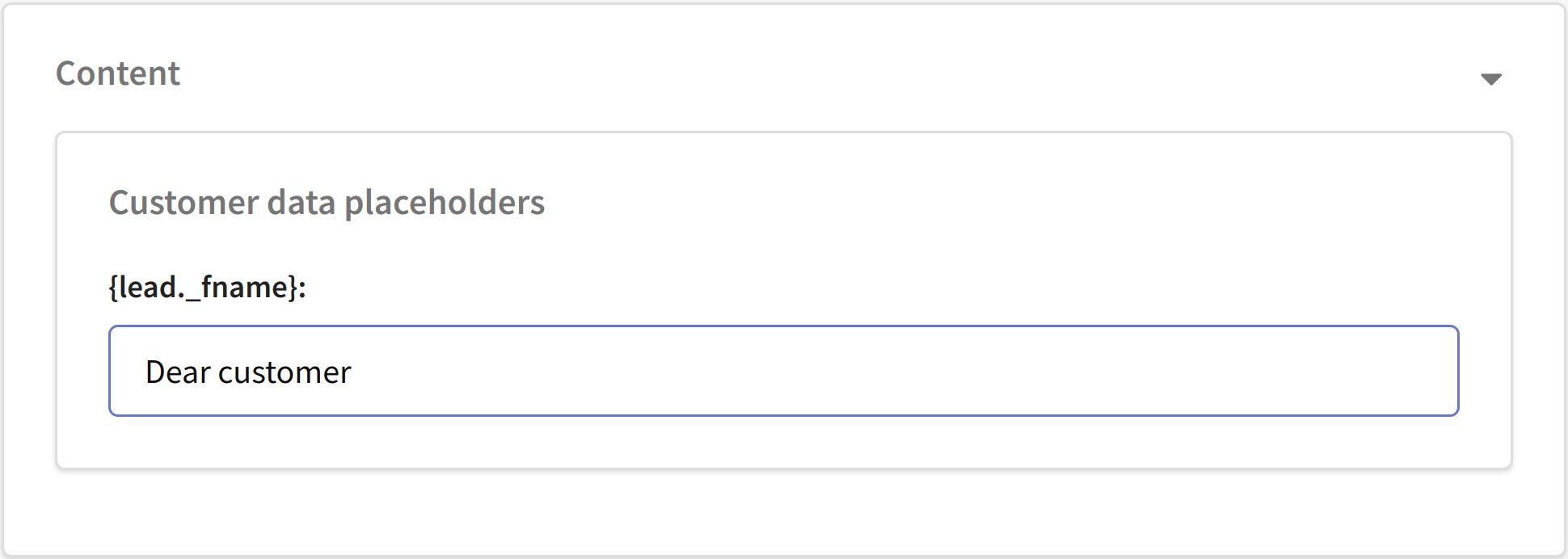Hide Content panel via the caret icon
Screen dimensions: 1568x559
pyautogui.click(x=1490, y=79)
